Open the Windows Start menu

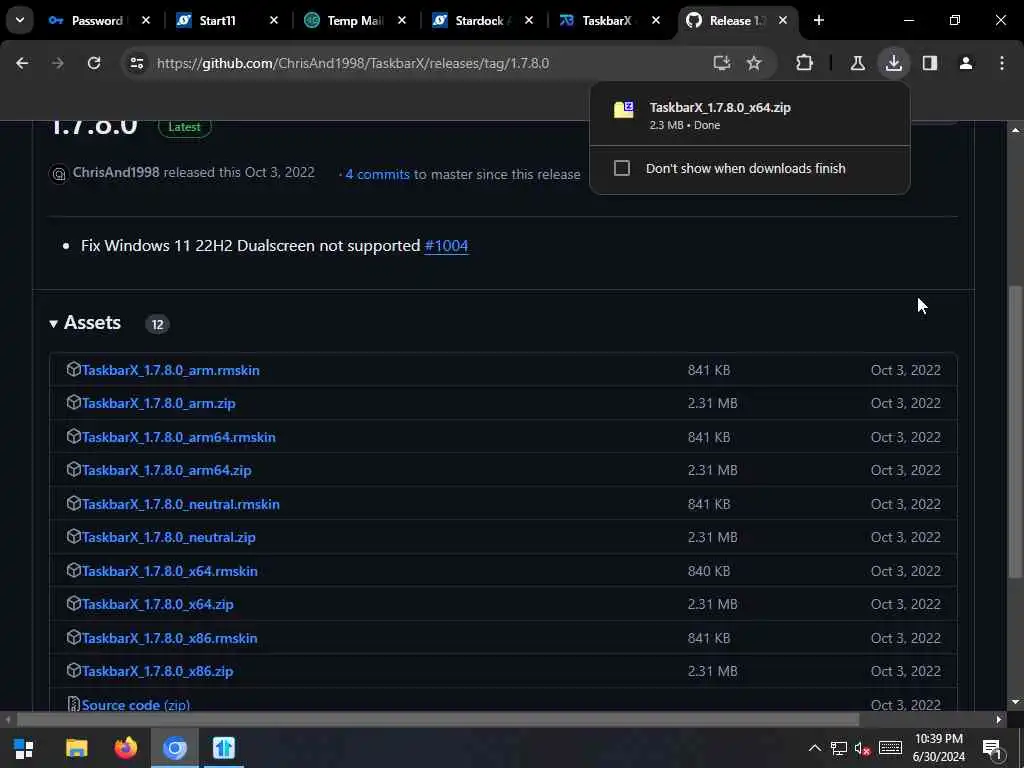point(24,748)
